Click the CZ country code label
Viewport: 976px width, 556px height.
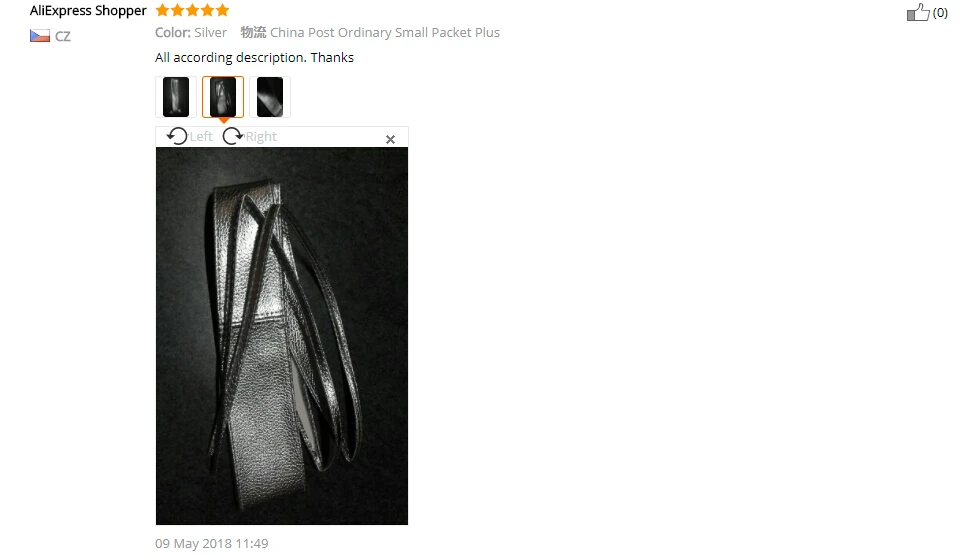(63, 36)
